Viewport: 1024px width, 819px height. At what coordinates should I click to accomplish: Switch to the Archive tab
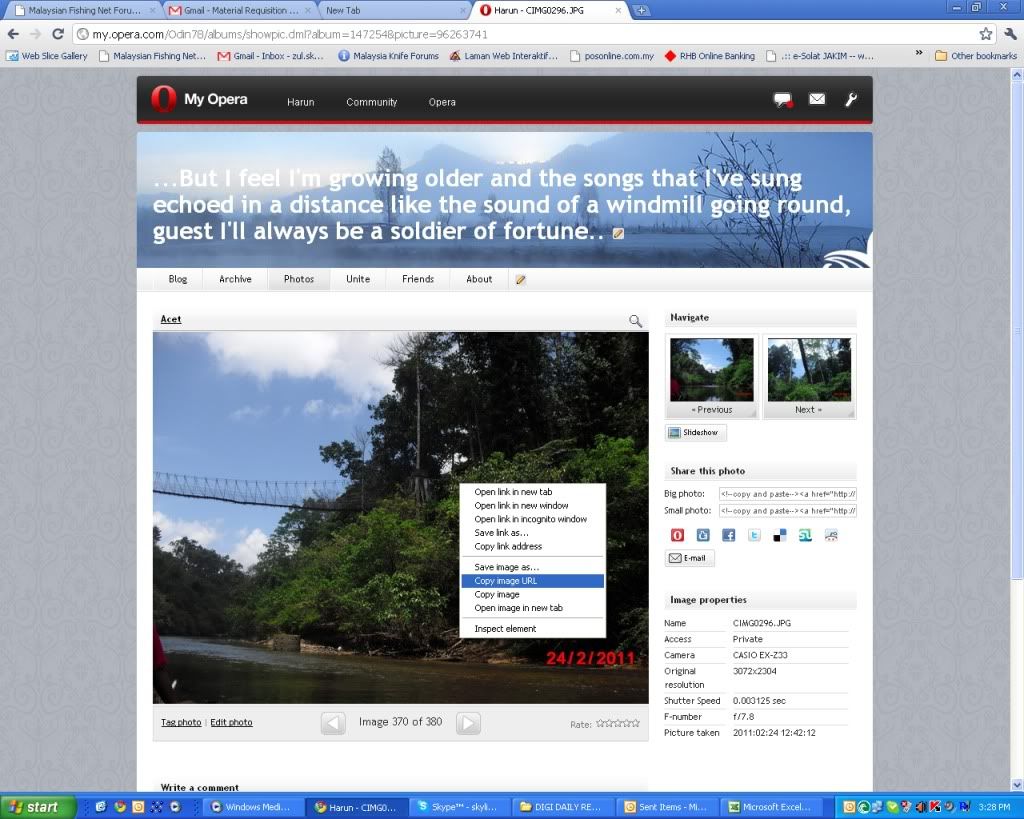click(235, 280)
